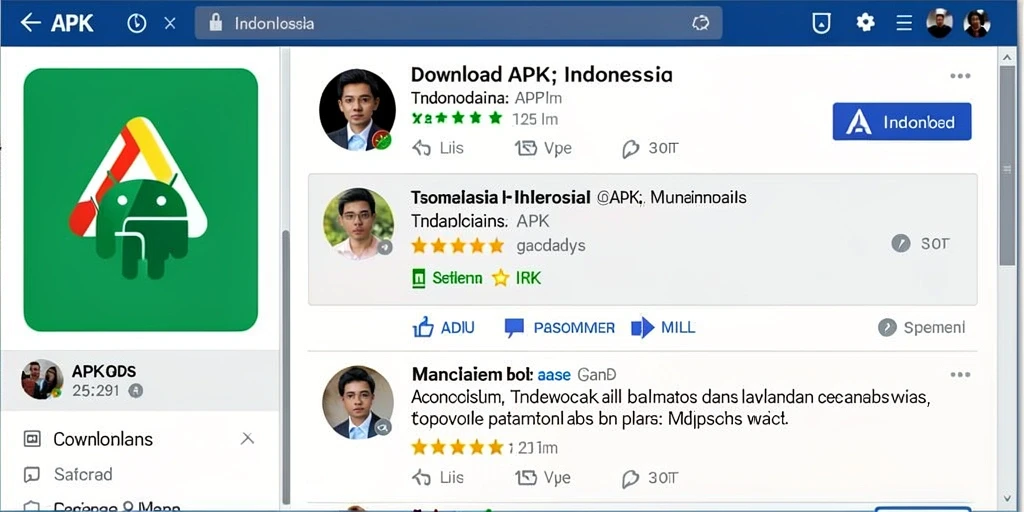The height and width of the screenshot is (512, 1024).
Task: Click the main page vertical scrollbar thumb
Action: pos(1007,165)
